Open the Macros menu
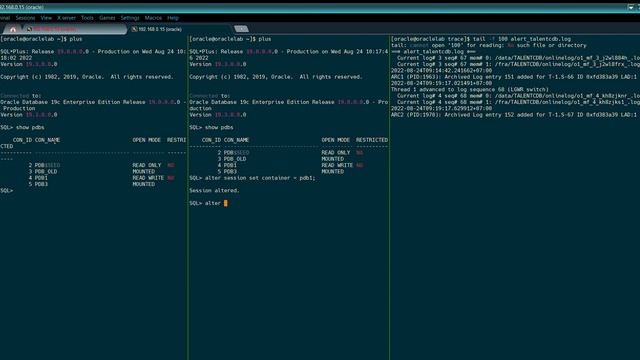This screenshot has width=640, height=360. click(x=153, y=18)
